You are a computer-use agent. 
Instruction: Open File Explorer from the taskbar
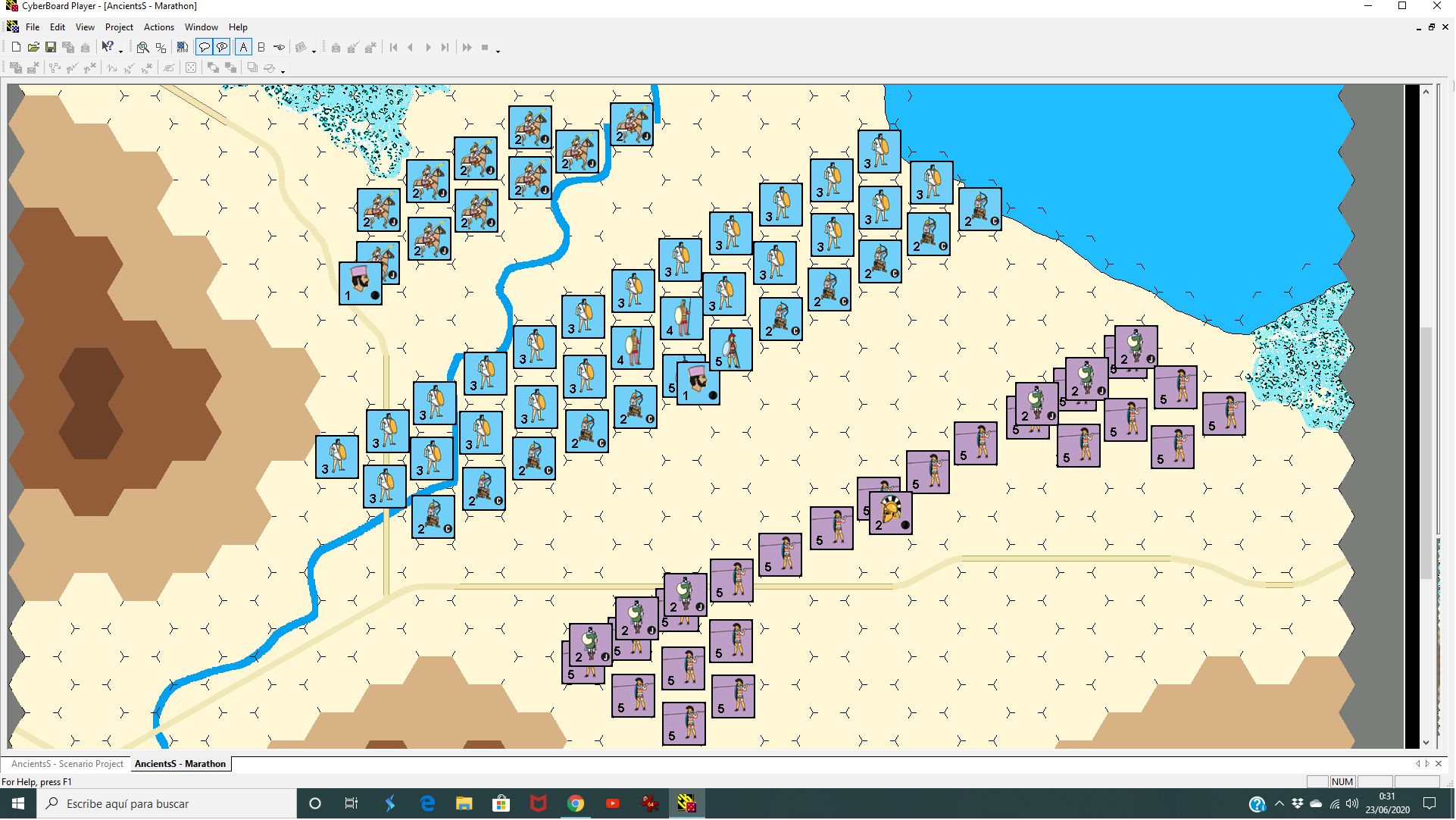(x=464, y=804)
